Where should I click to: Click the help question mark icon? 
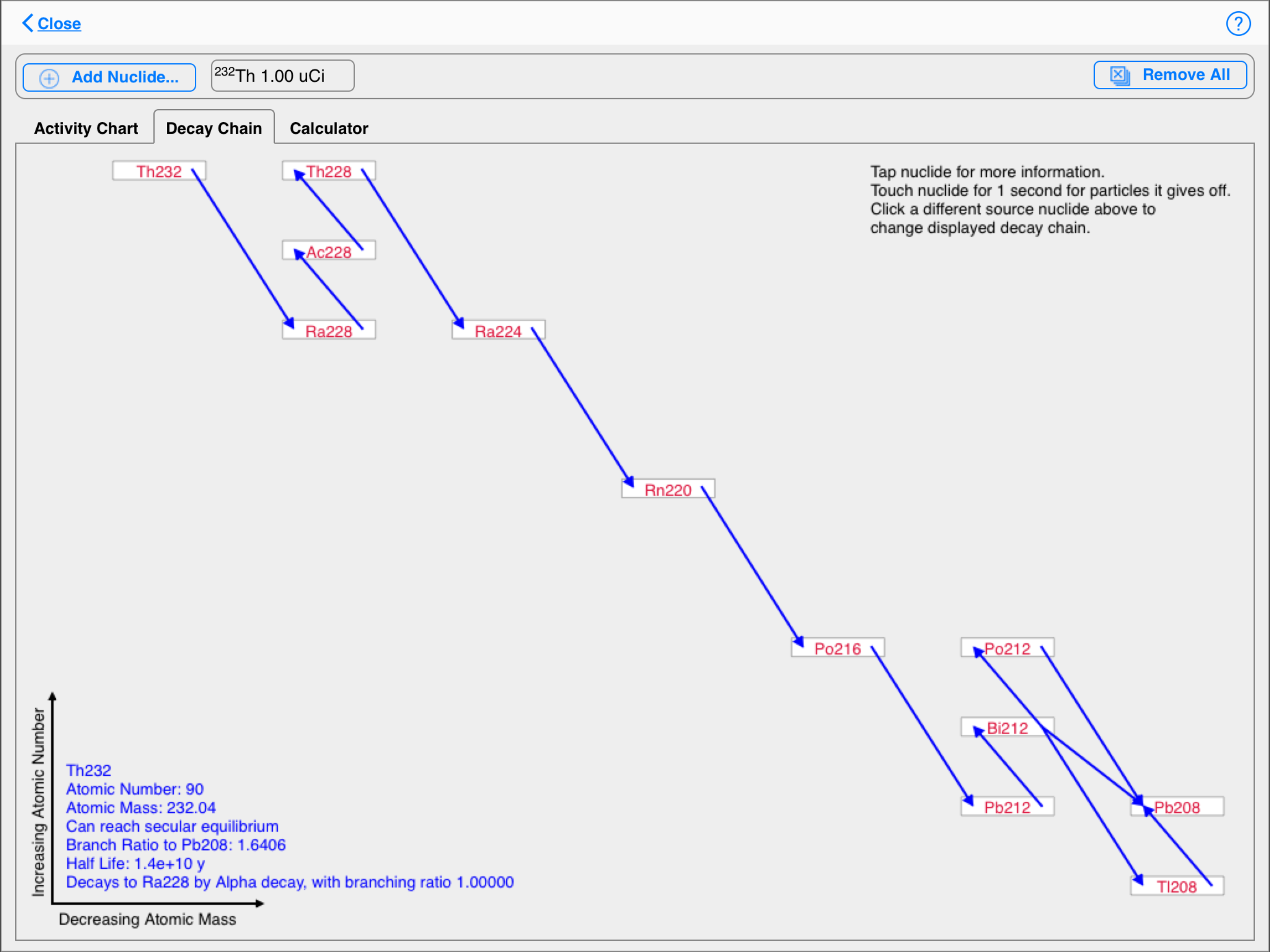tap(1238, 24)
